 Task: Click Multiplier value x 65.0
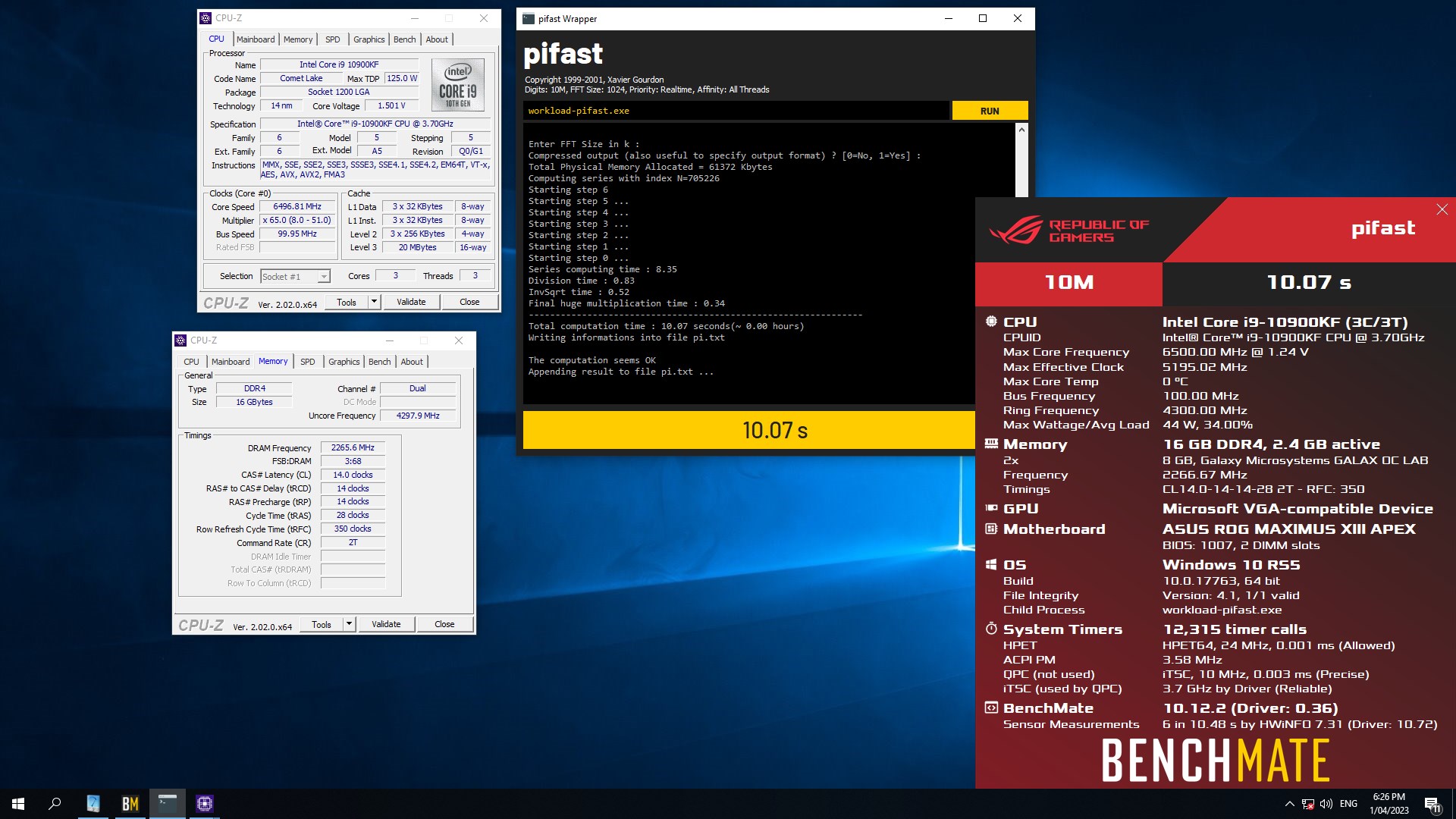[297, 220]
